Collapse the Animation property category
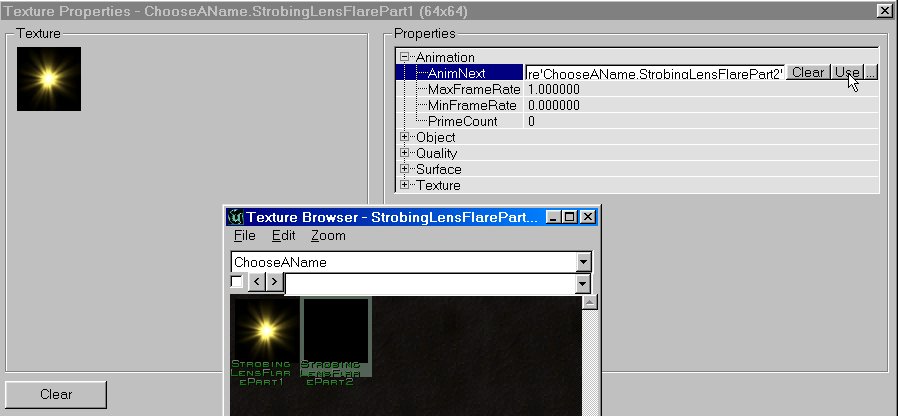This screenshot has height=416, width=898. click(405, 57)
